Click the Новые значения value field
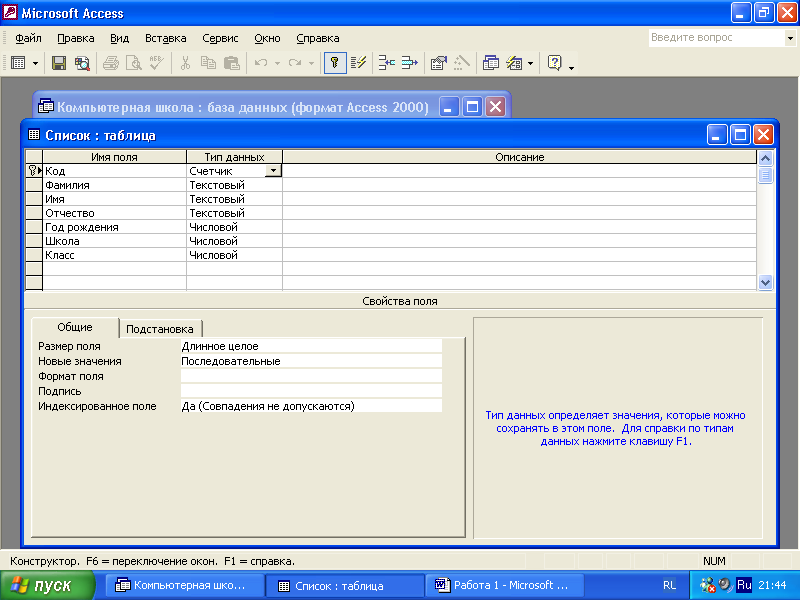The image size is (800, 600). 311,361
